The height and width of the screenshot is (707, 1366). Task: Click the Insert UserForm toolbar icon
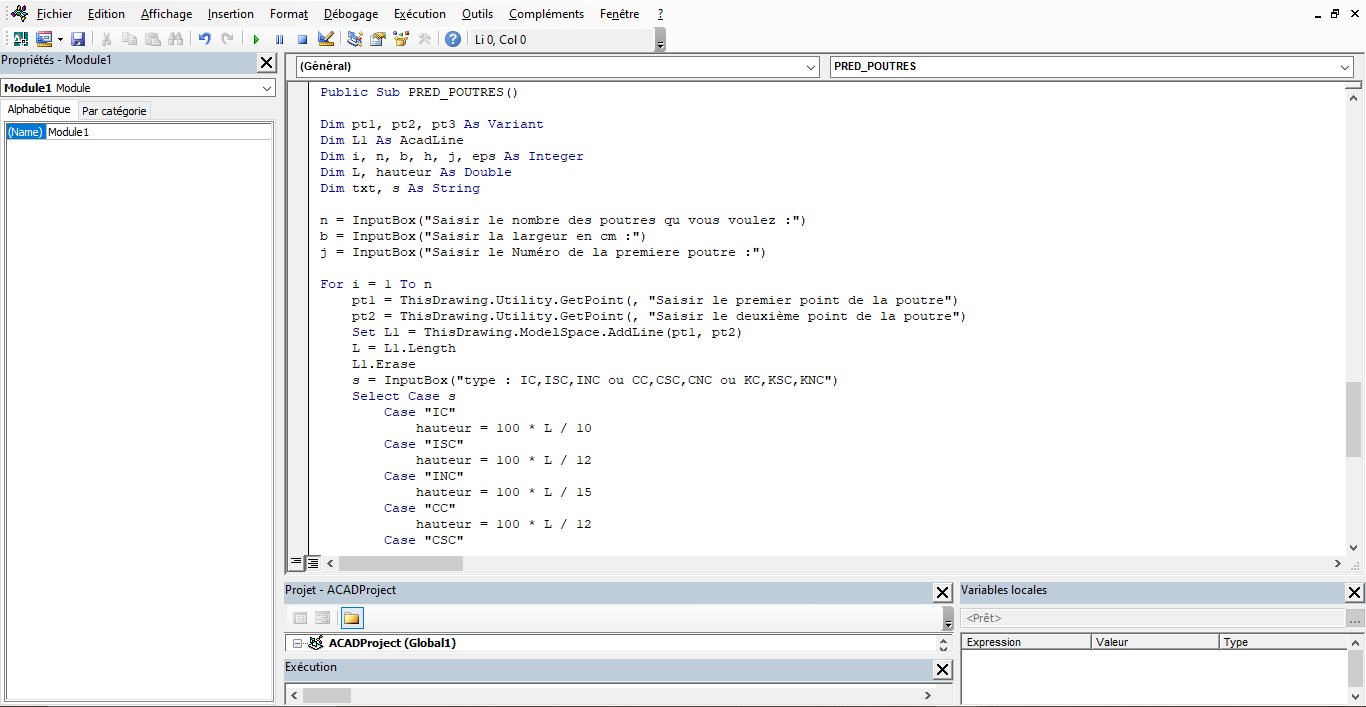(x=44, y=39)
